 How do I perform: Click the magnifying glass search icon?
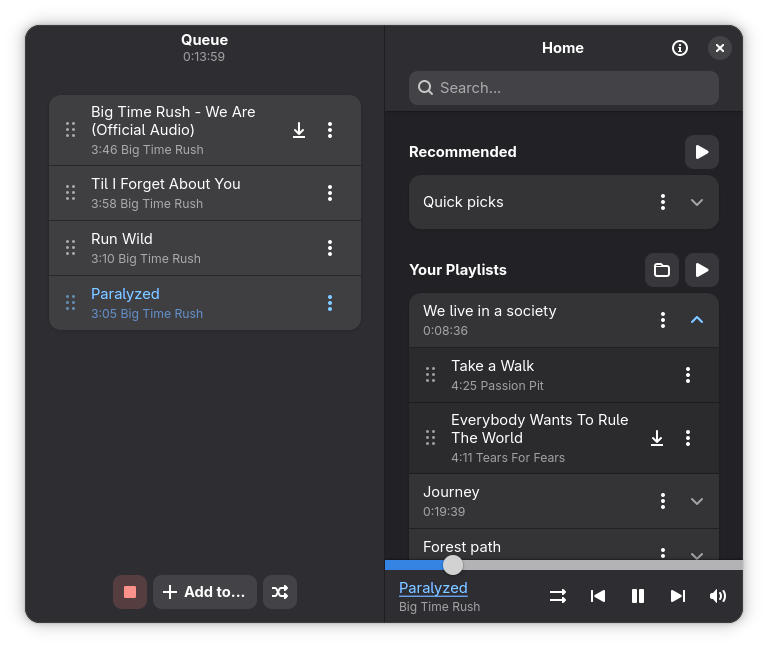click(425, 88)
